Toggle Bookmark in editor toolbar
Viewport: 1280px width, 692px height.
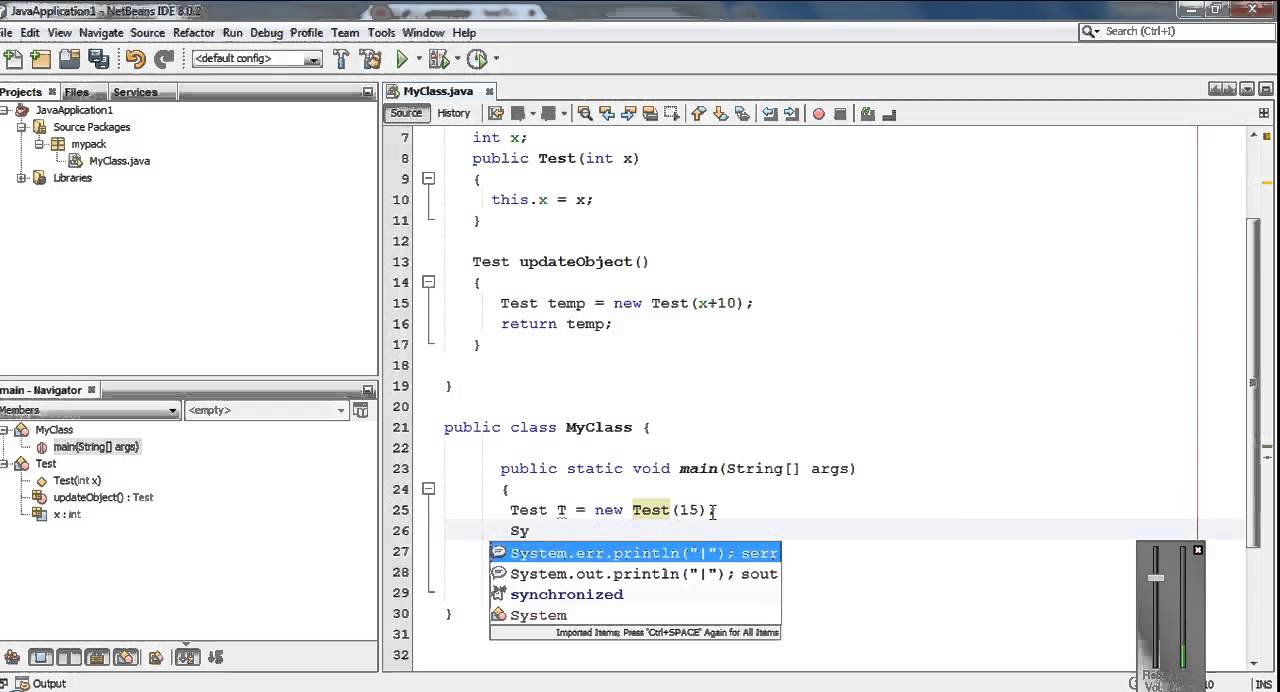click(742, 113)
